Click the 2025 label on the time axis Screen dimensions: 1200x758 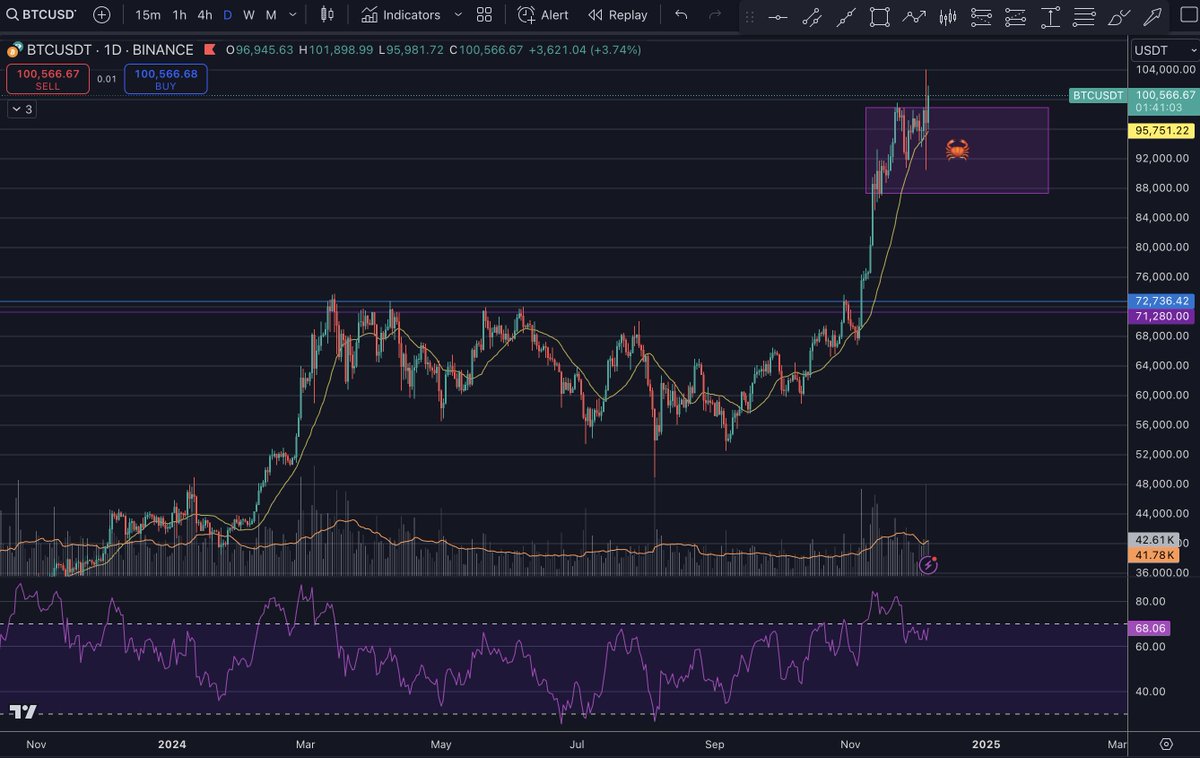986,744
